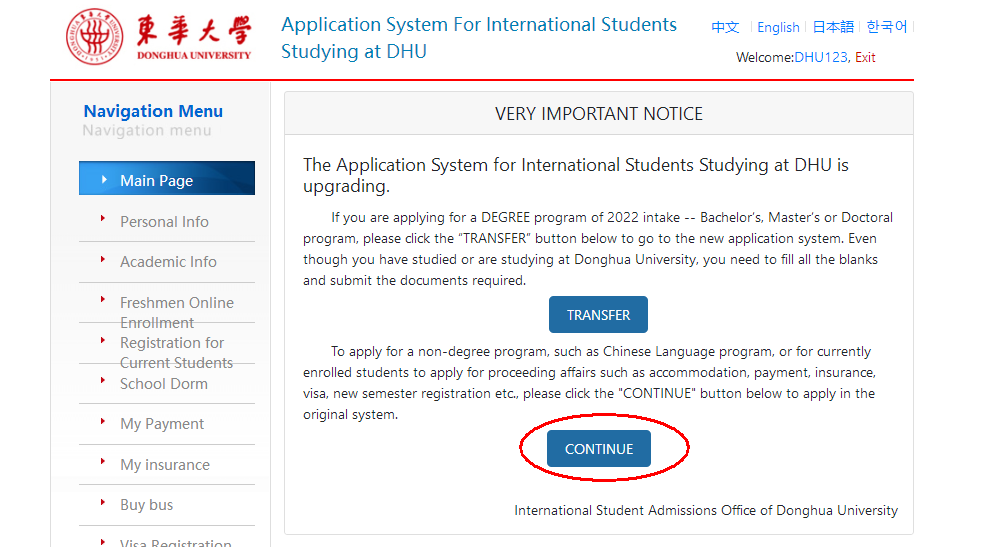Screen dimensions: 1000x547
Task: Switch language to 日本語
Action: coord(833,27)
